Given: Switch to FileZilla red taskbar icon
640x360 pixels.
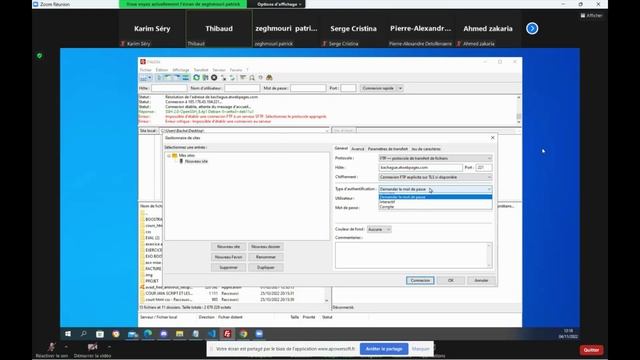Looking at the screenshot, I should click(227, 334).
